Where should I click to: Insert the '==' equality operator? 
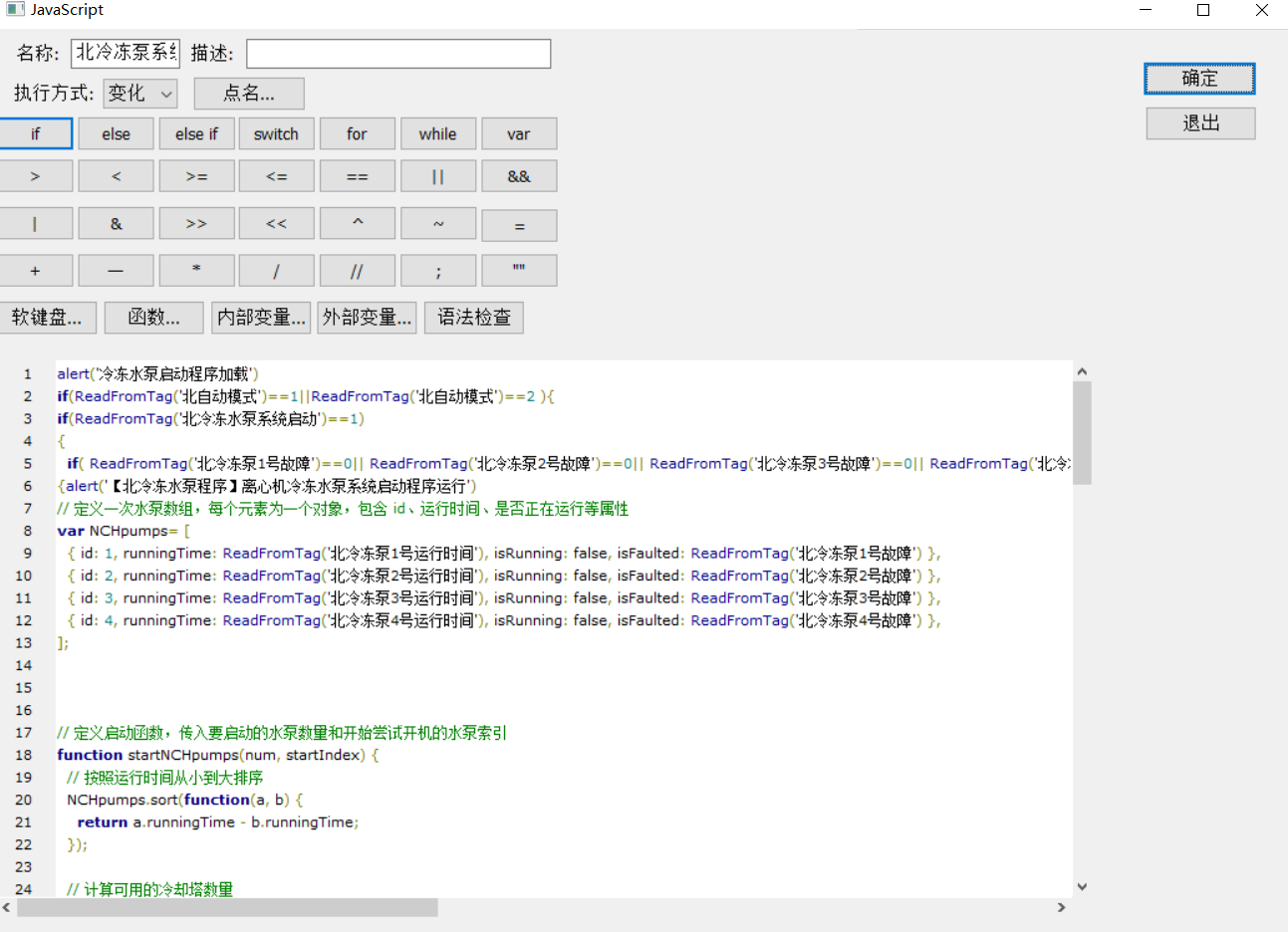pos(357,176)
